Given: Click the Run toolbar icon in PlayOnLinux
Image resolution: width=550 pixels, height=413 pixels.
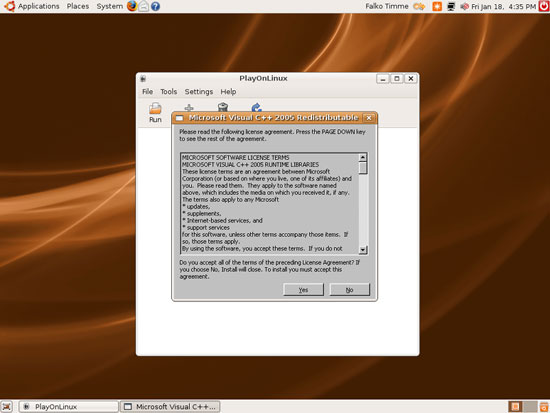Looking at the screenshot, I should tap(155, 112).
